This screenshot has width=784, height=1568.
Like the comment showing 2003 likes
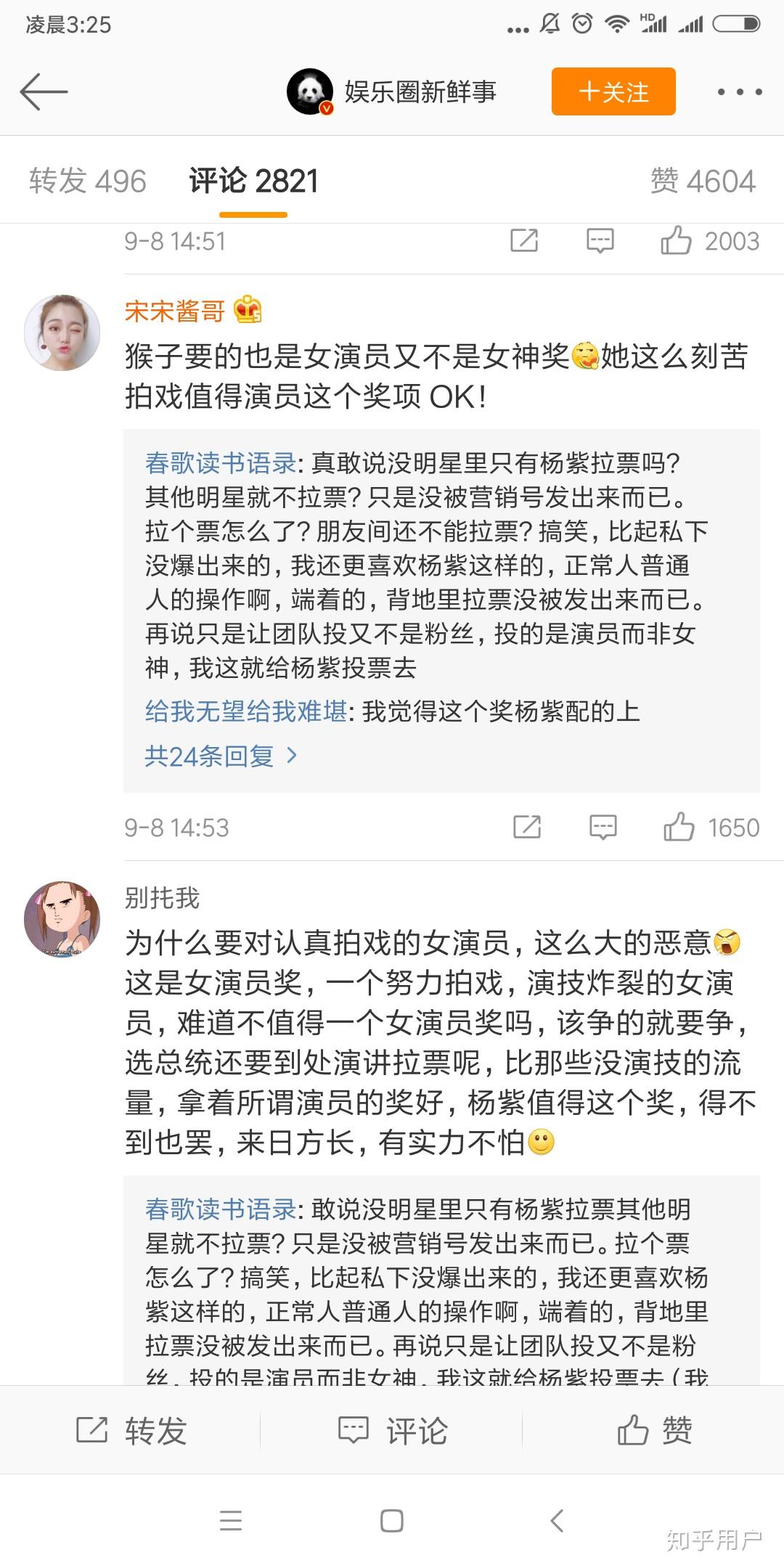pyautogui.click(x=680, y=240)
